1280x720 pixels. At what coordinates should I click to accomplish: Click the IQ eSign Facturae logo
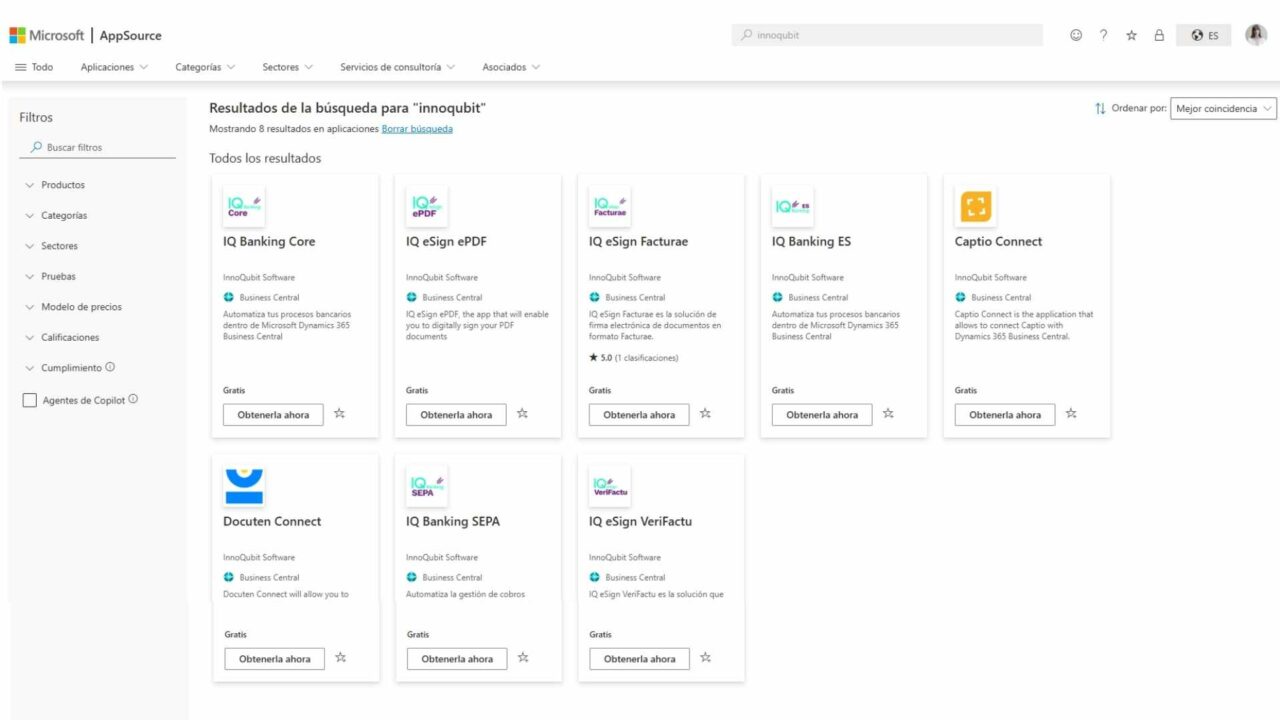coord(610,206)
